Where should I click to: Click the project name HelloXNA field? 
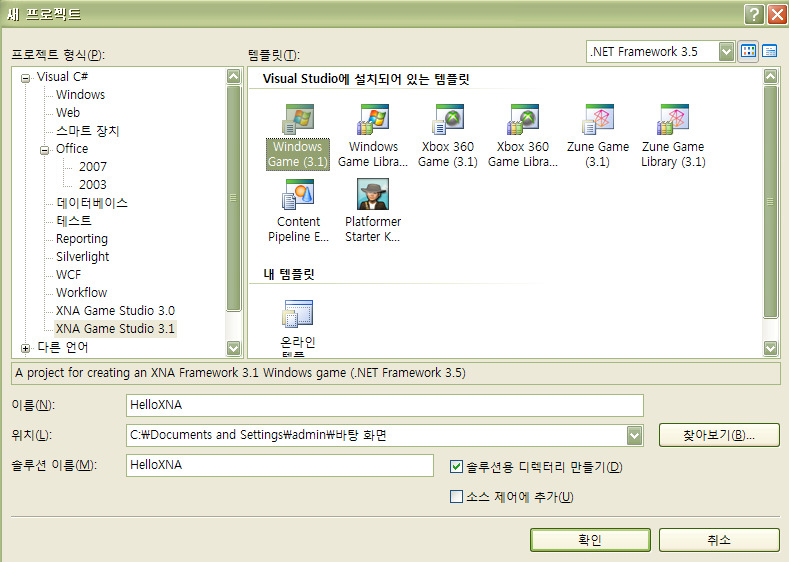385,405
